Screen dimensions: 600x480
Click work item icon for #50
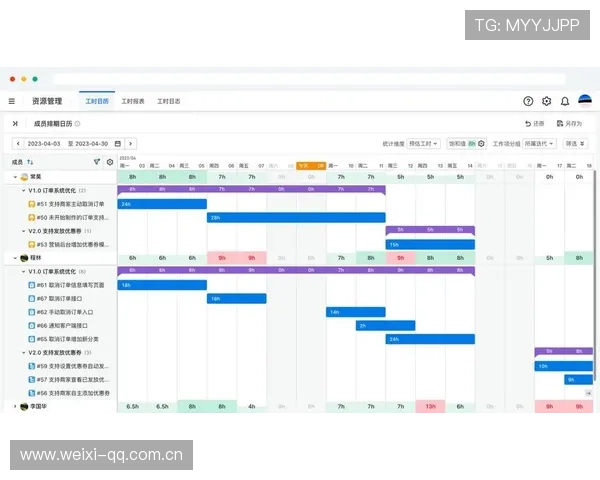[32, 217]
